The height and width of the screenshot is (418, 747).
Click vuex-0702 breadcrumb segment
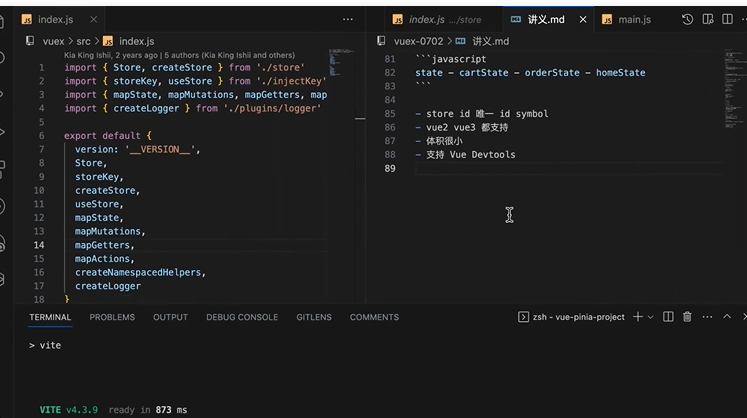pos(418,41)
